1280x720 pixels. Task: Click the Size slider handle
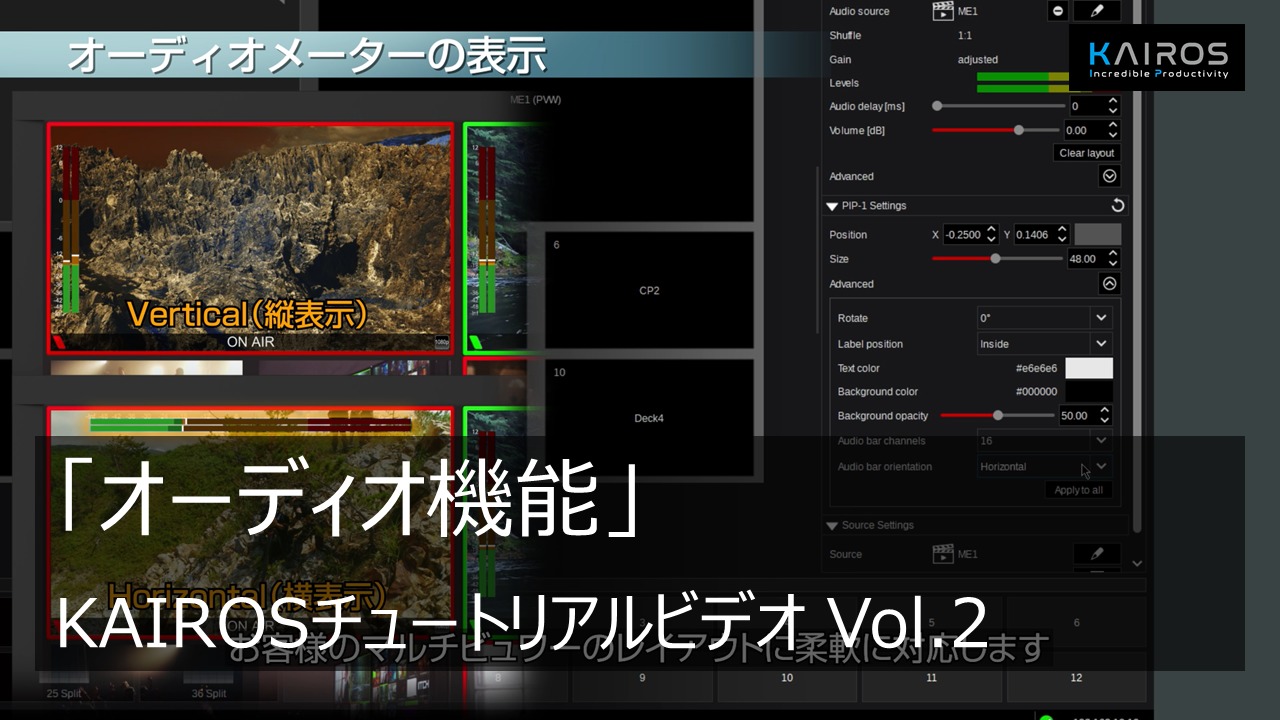point(995,258)
